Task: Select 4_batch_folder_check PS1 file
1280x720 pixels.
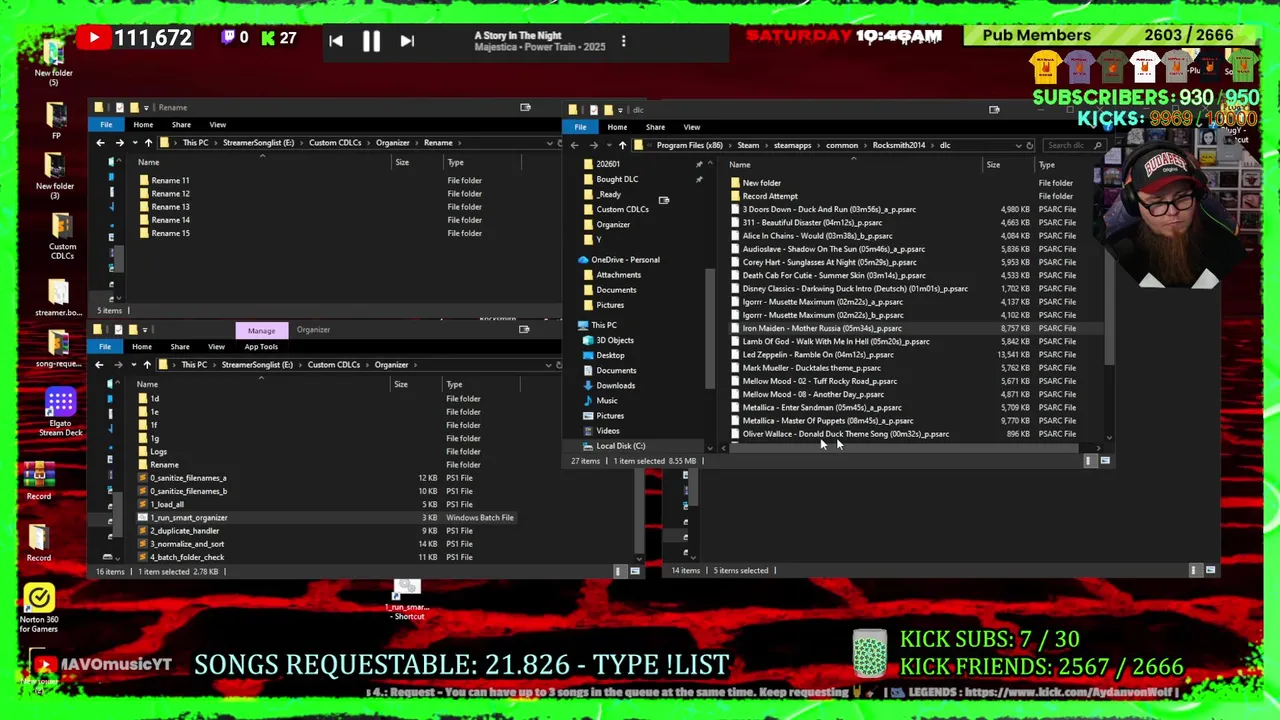Action: pyautogui.click(x=187, y=557)
